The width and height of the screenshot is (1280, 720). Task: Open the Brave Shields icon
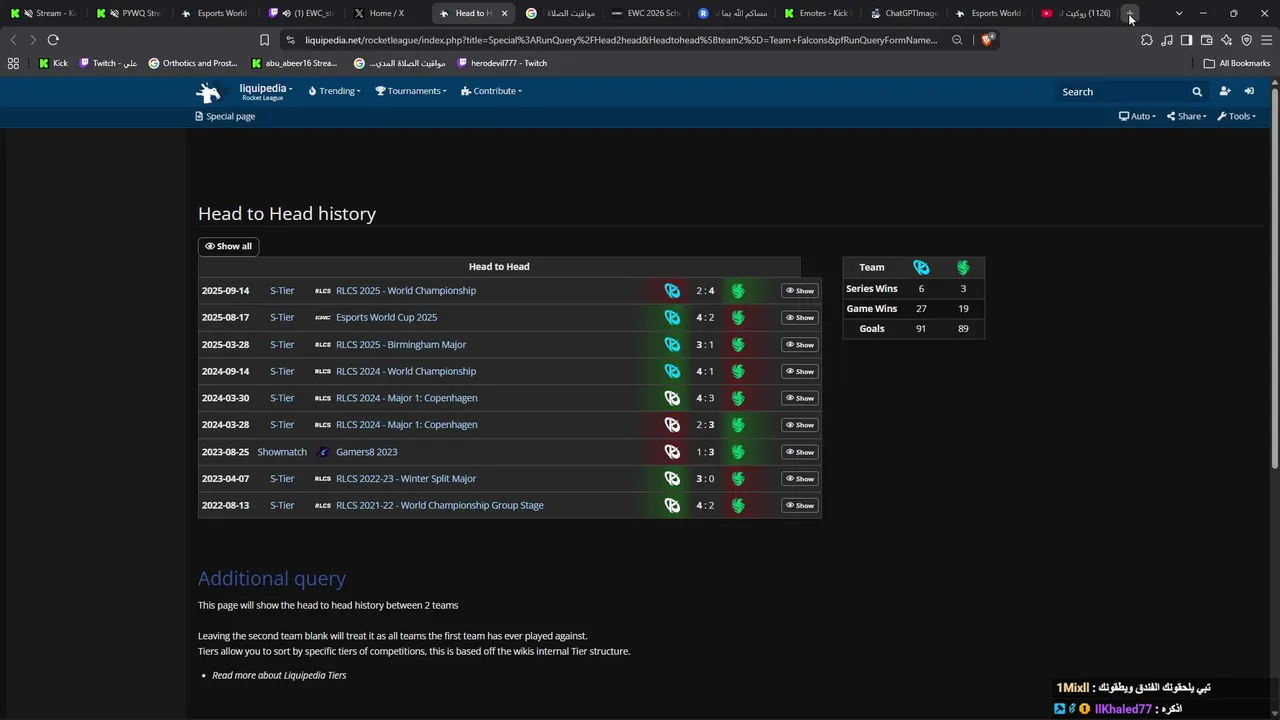(986, 40)
